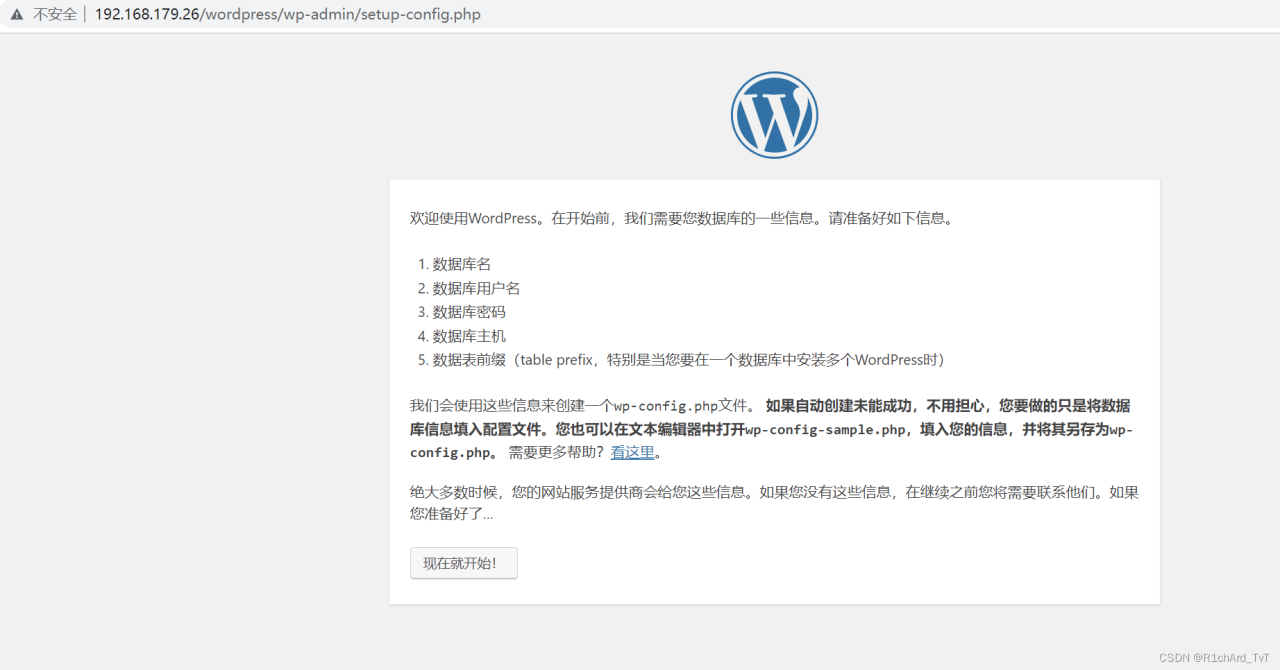Click the WordPress logo
Viewport: 1280px width, 670px height.
click(774, 115)
